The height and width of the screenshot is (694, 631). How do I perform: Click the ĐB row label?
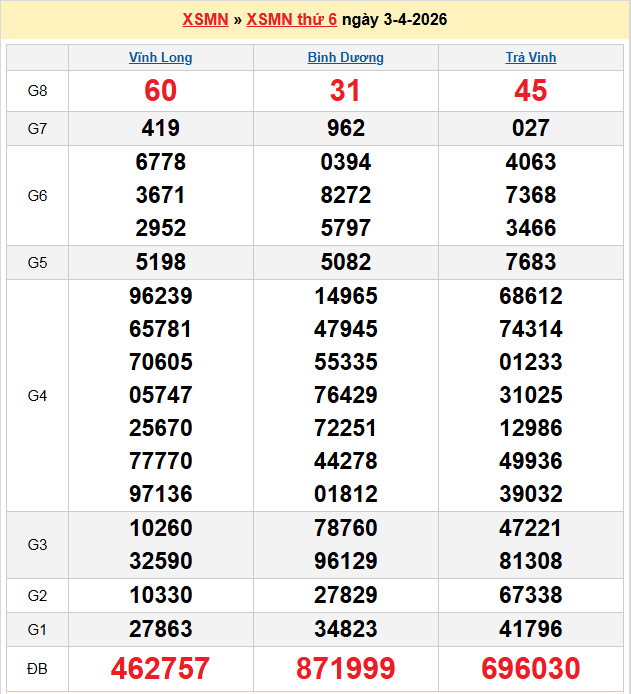37,667
